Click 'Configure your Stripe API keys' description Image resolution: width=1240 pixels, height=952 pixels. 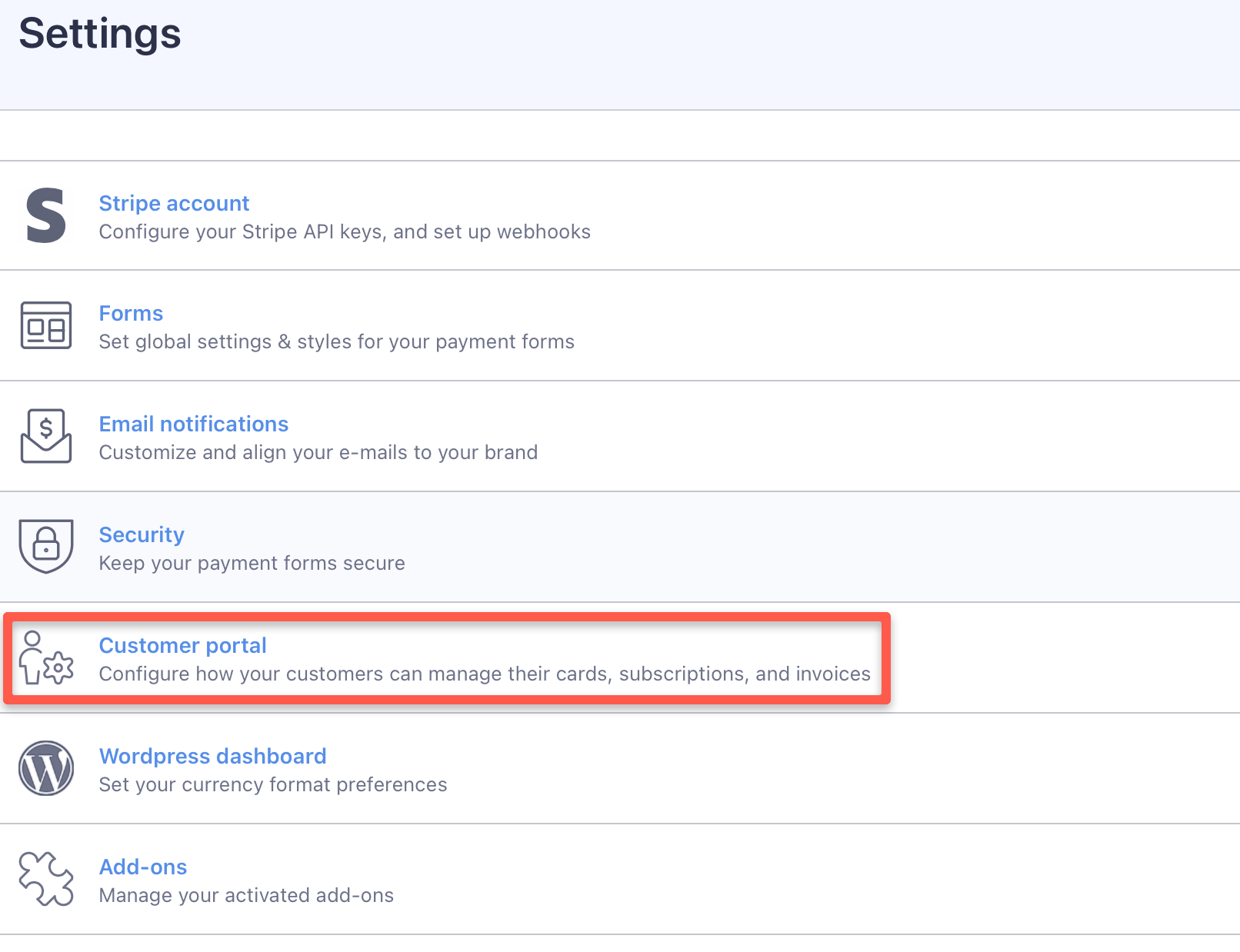coord(345,232)
